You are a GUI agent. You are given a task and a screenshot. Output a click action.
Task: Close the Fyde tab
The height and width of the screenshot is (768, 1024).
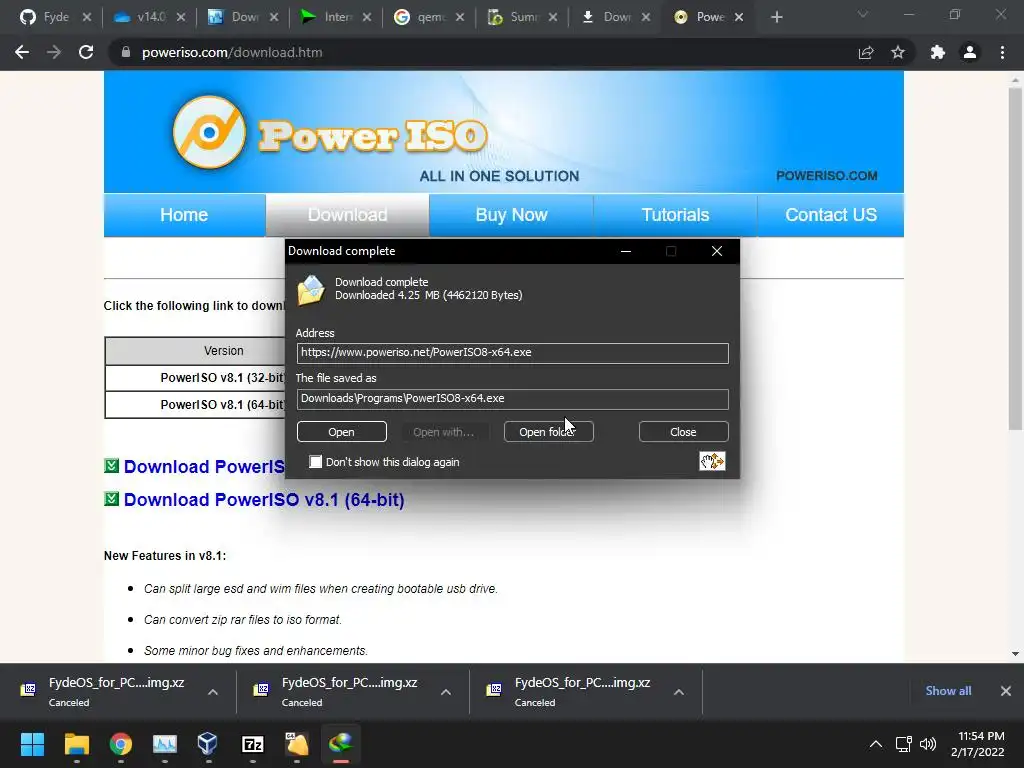[87, 17]
